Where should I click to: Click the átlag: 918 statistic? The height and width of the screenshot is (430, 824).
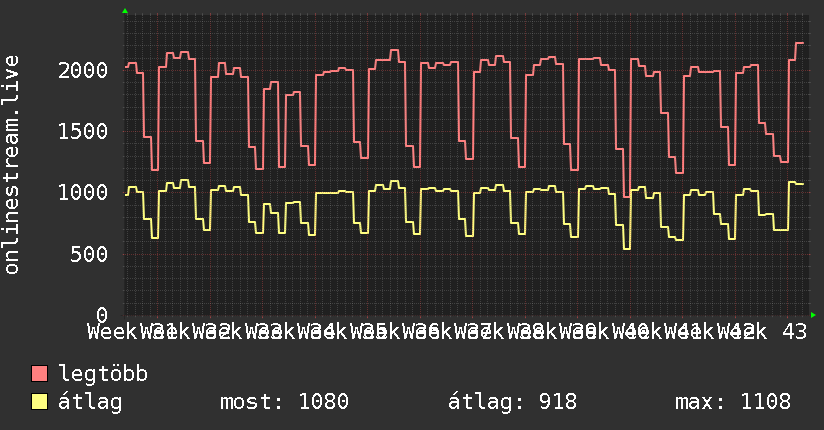click(512, 402)
